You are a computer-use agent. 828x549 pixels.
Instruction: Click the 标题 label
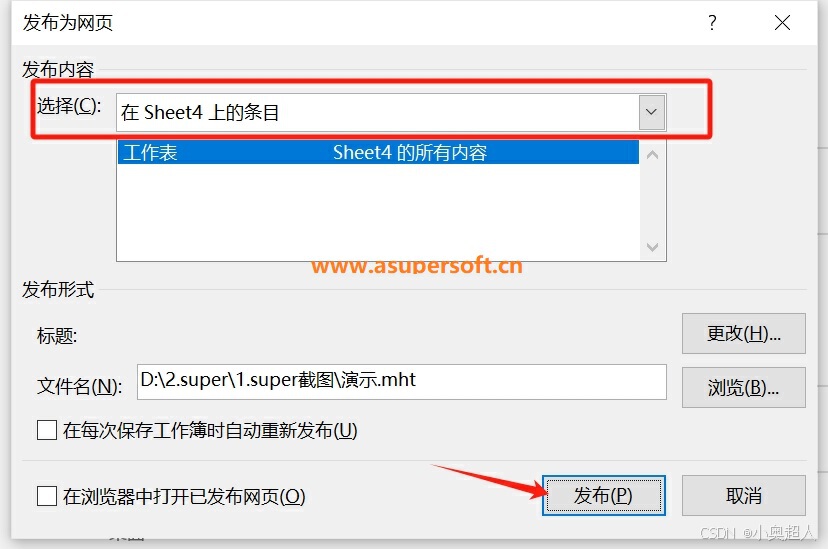57,335
